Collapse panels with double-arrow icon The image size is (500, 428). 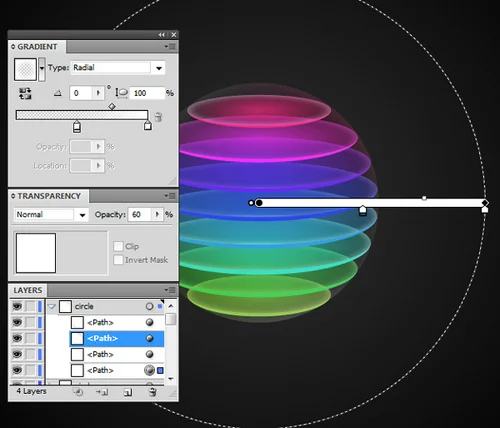pos(162,35)
